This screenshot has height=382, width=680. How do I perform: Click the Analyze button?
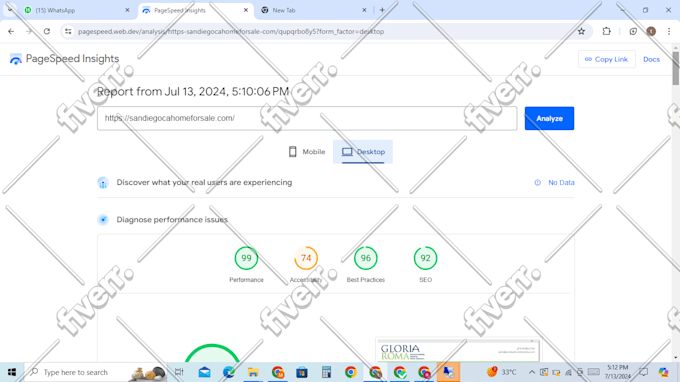point(549,118)
